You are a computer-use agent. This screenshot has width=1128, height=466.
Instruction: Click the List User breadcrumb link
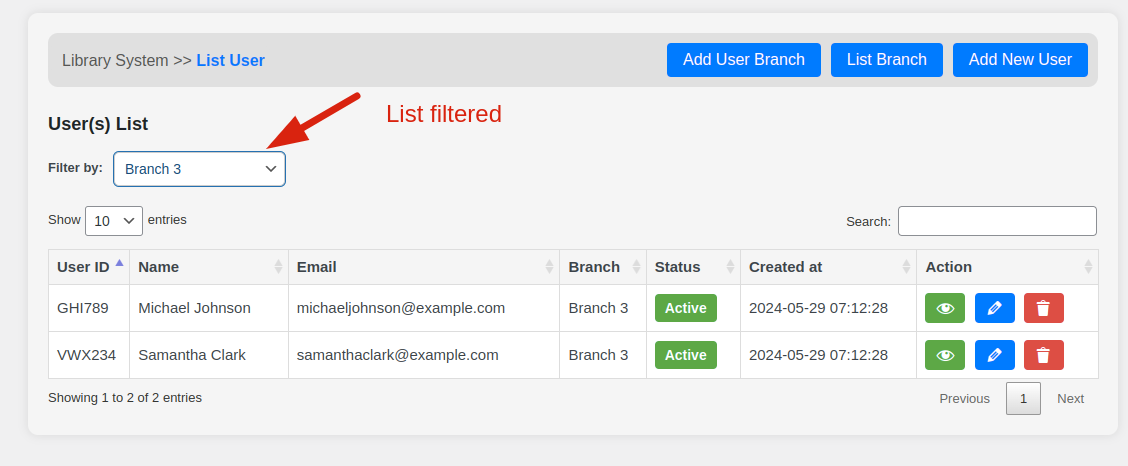pyautogui.click(x=230, y=60)
